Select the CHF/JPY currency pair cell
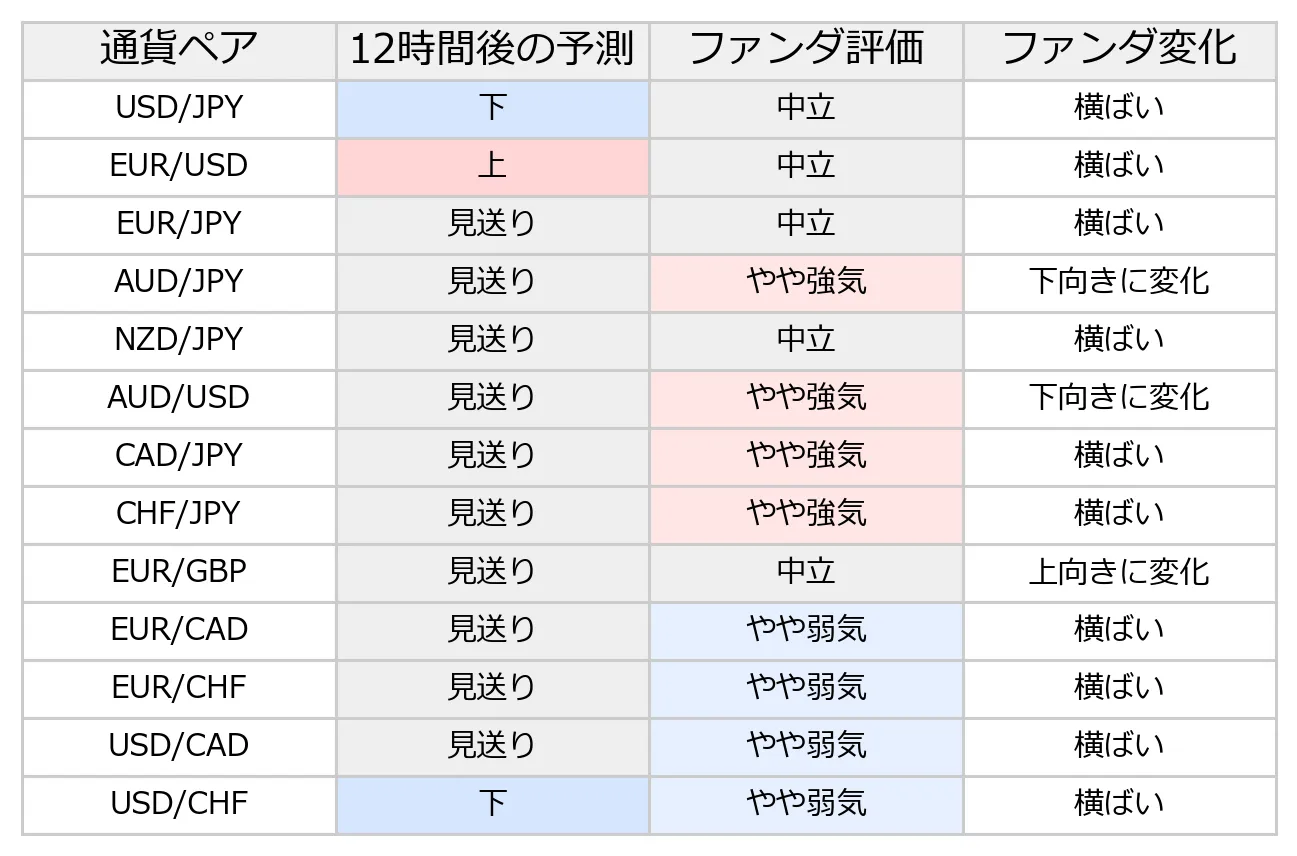 [x=179, y=513]
